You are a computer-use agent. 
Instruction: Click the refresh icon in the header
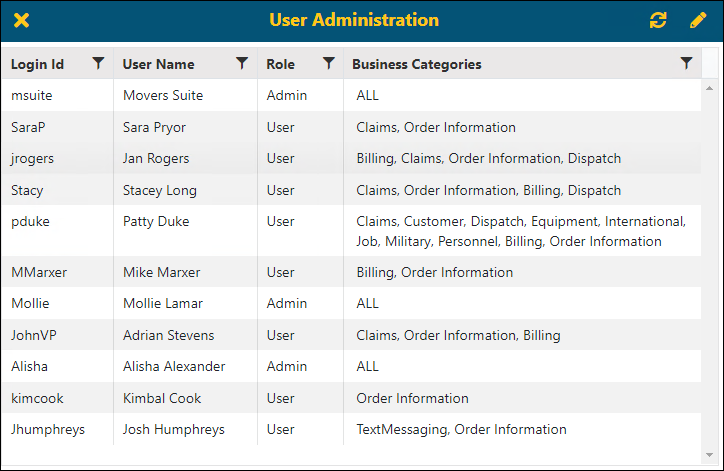(x=657, y=21)
